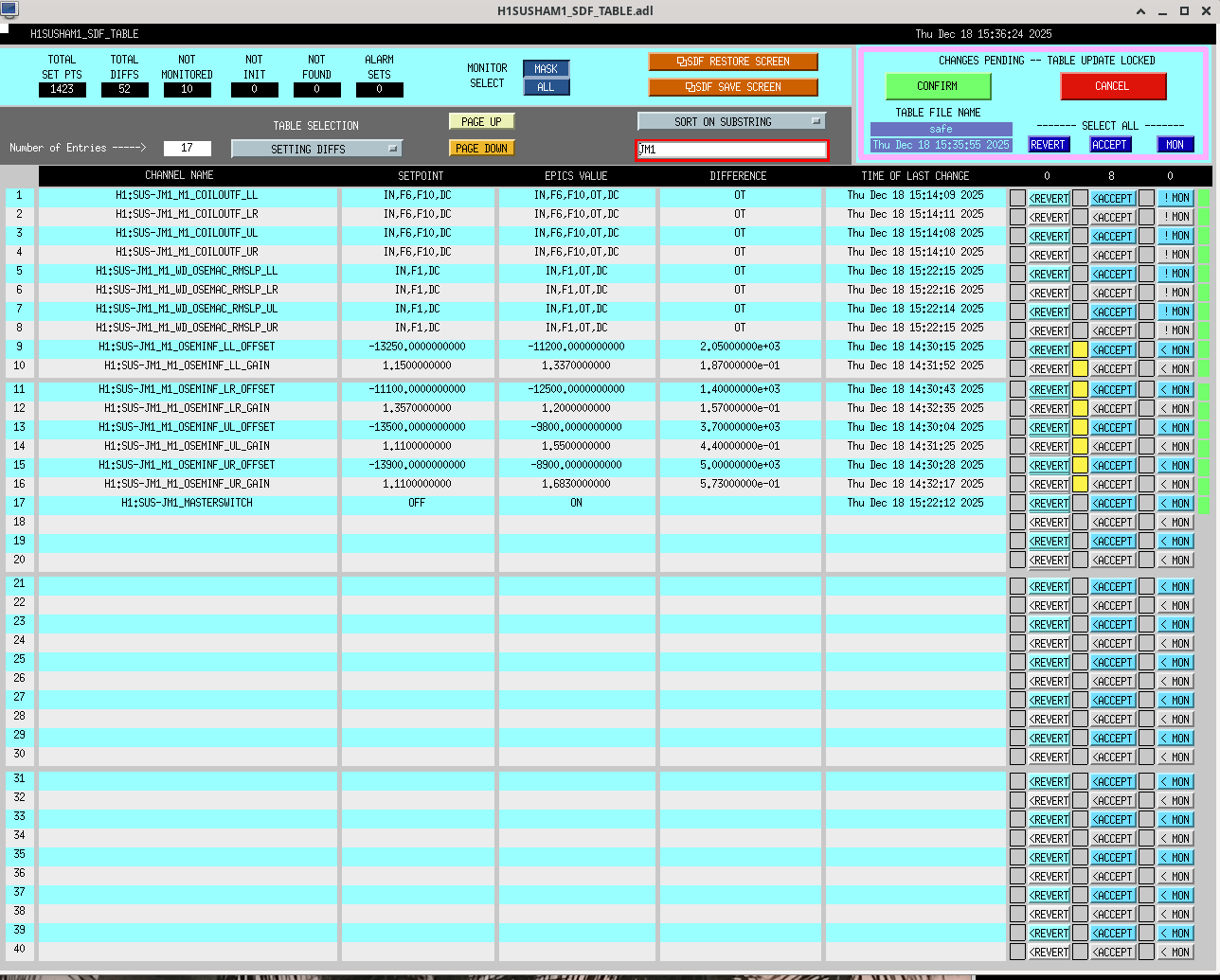Viewport: 1220px width, 980px height.
Task: Open the SDF RESTORE SCREEN display
Action: pyautogui.click(x=732, y=62)
